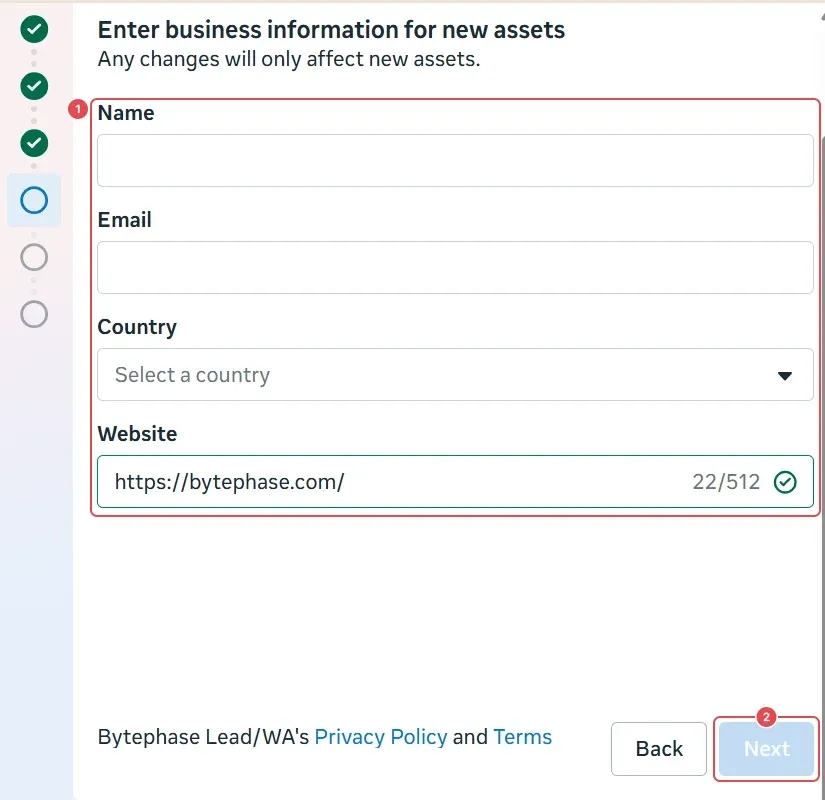
Task: Click the Website URL input field
Action: coord(455,482)
